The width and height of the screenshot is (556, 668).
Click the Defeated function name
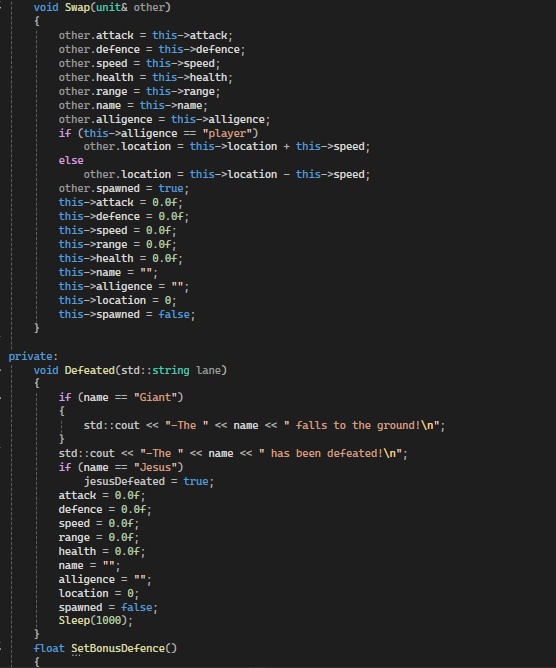(x=90, y=370)
